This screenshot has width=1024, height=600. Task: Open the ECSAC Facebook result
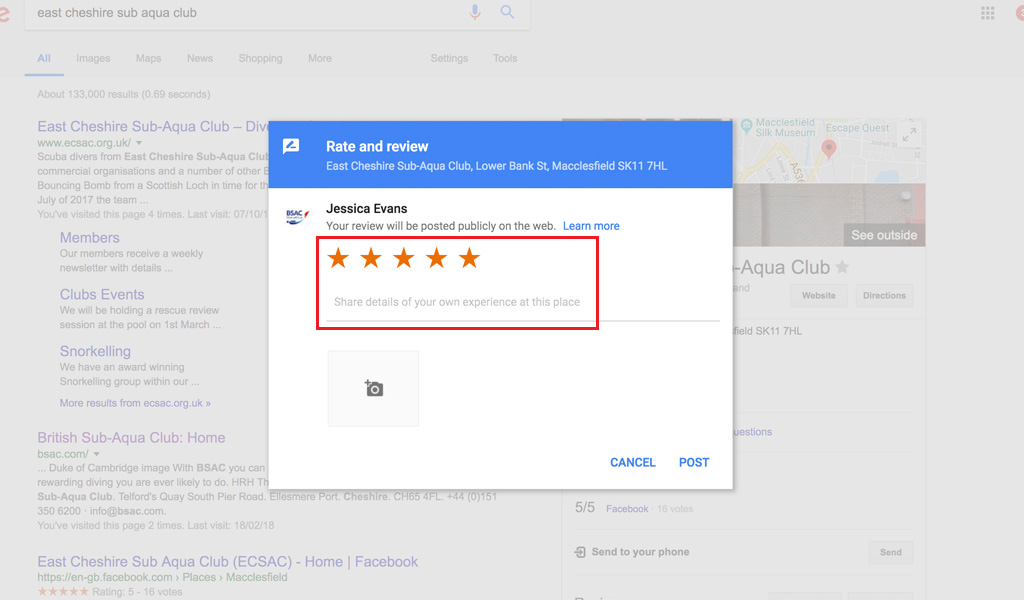coord(227,561)
